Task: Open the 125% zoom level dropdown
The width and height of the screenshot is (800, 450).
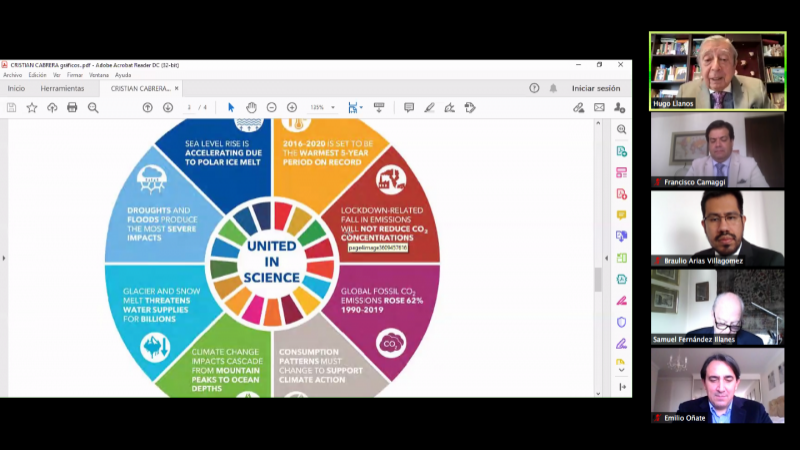Action: pos(333,108)
